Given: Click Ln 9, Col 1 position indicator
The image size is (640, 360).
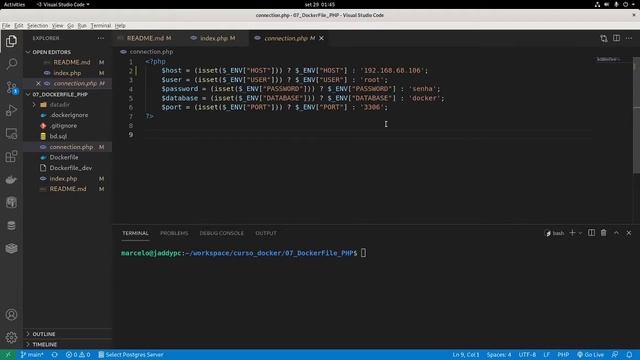Looking at the screenshot, I should (466, 355).
